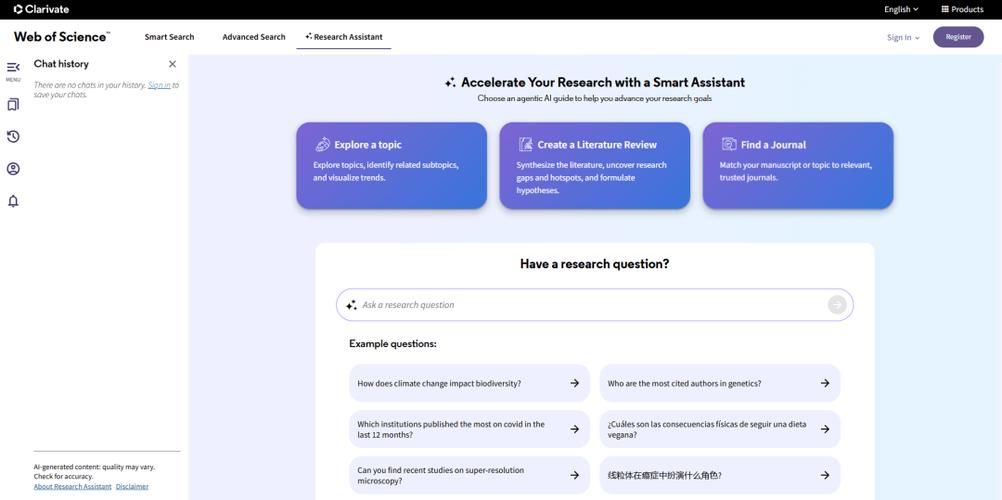Click the Literature Review card icon
The image size is (1002, 500).
click(525, 145)
